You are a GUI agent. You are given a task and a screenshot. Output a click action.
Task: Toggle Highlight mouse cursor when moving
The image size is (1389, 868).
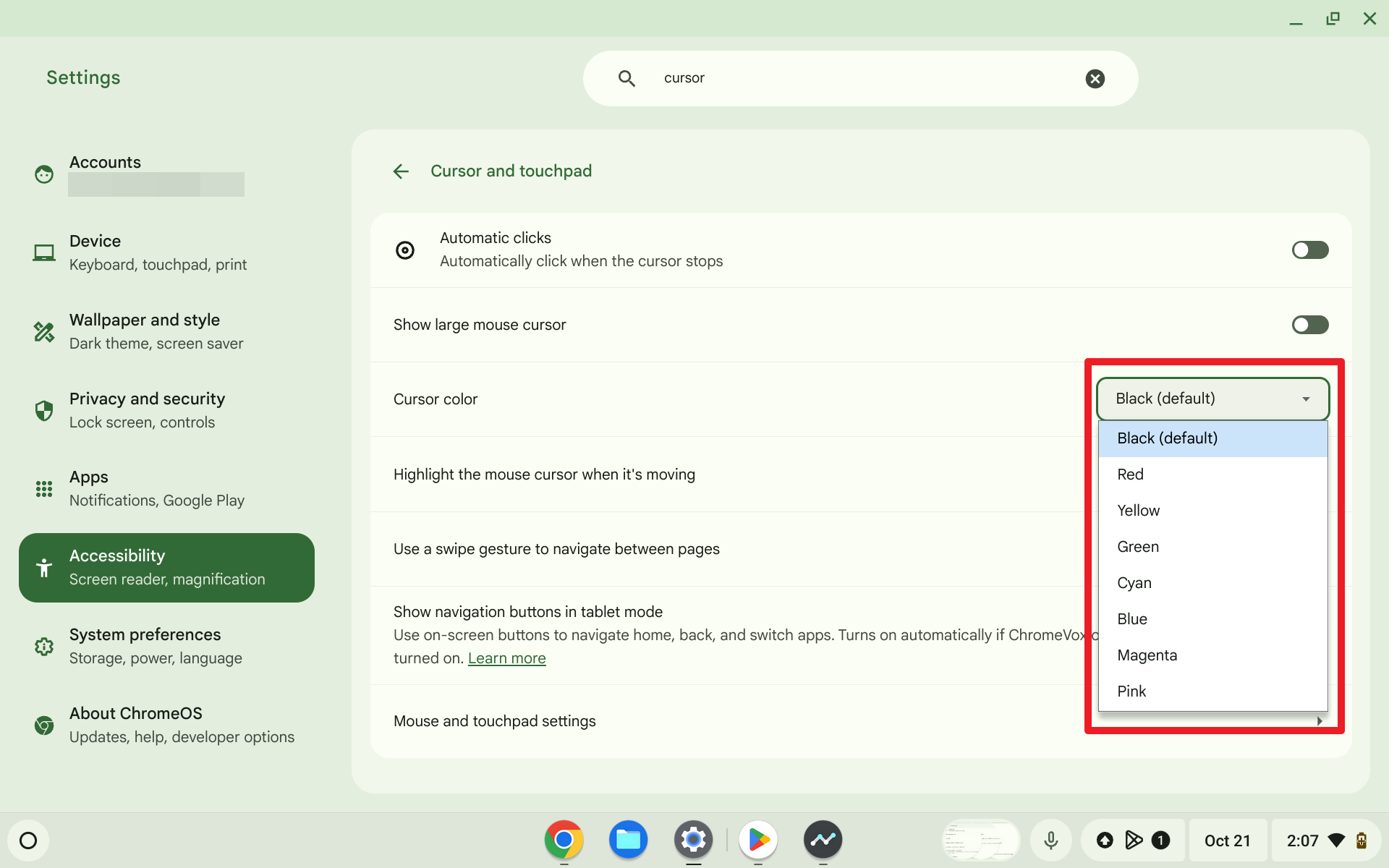click(1310, 474)
